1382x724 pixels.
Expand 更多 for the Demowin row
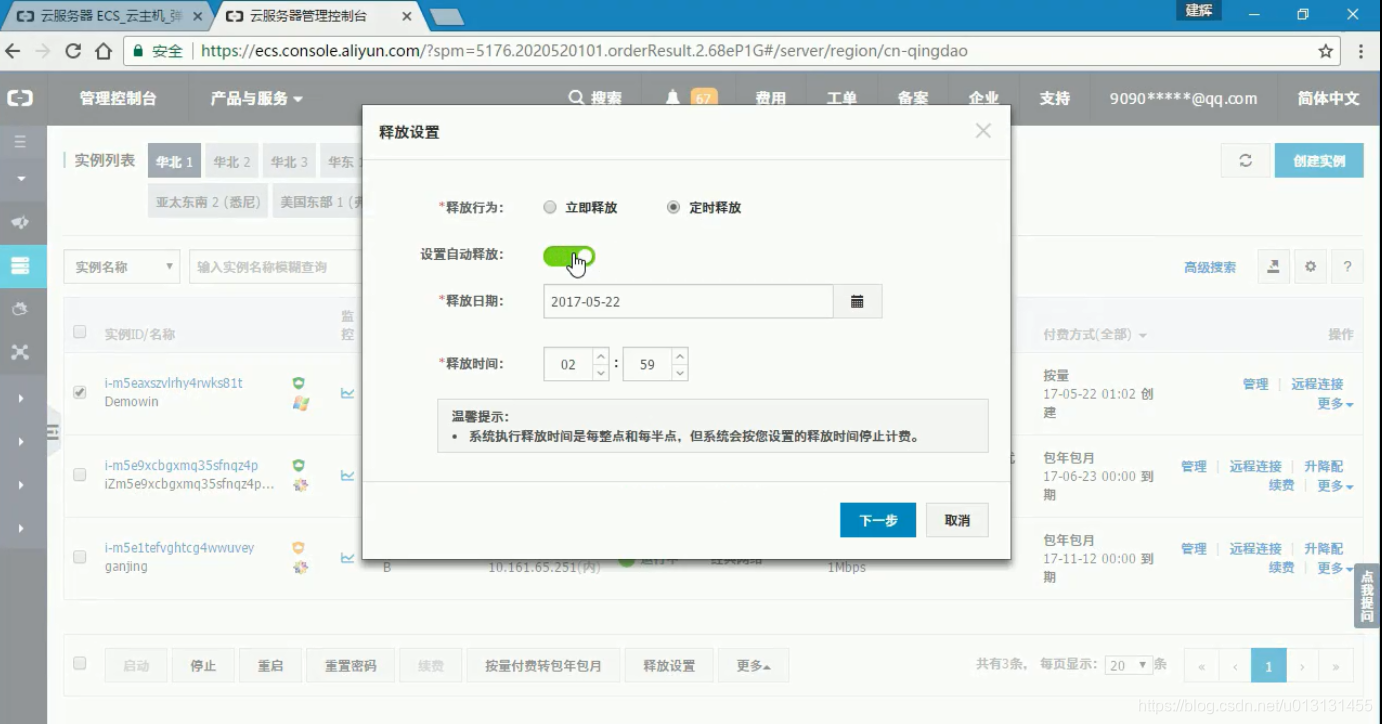click(1335, 403)
